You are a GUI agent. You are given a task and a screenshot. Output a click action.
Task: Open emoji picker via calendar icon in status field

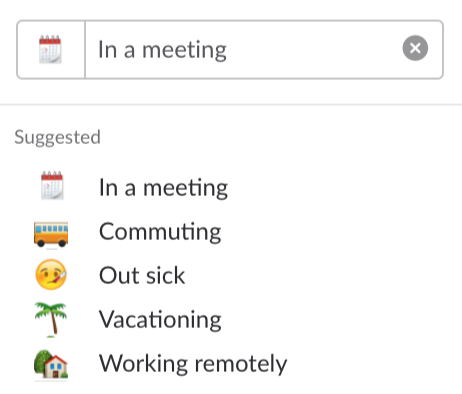pos(50,49)
